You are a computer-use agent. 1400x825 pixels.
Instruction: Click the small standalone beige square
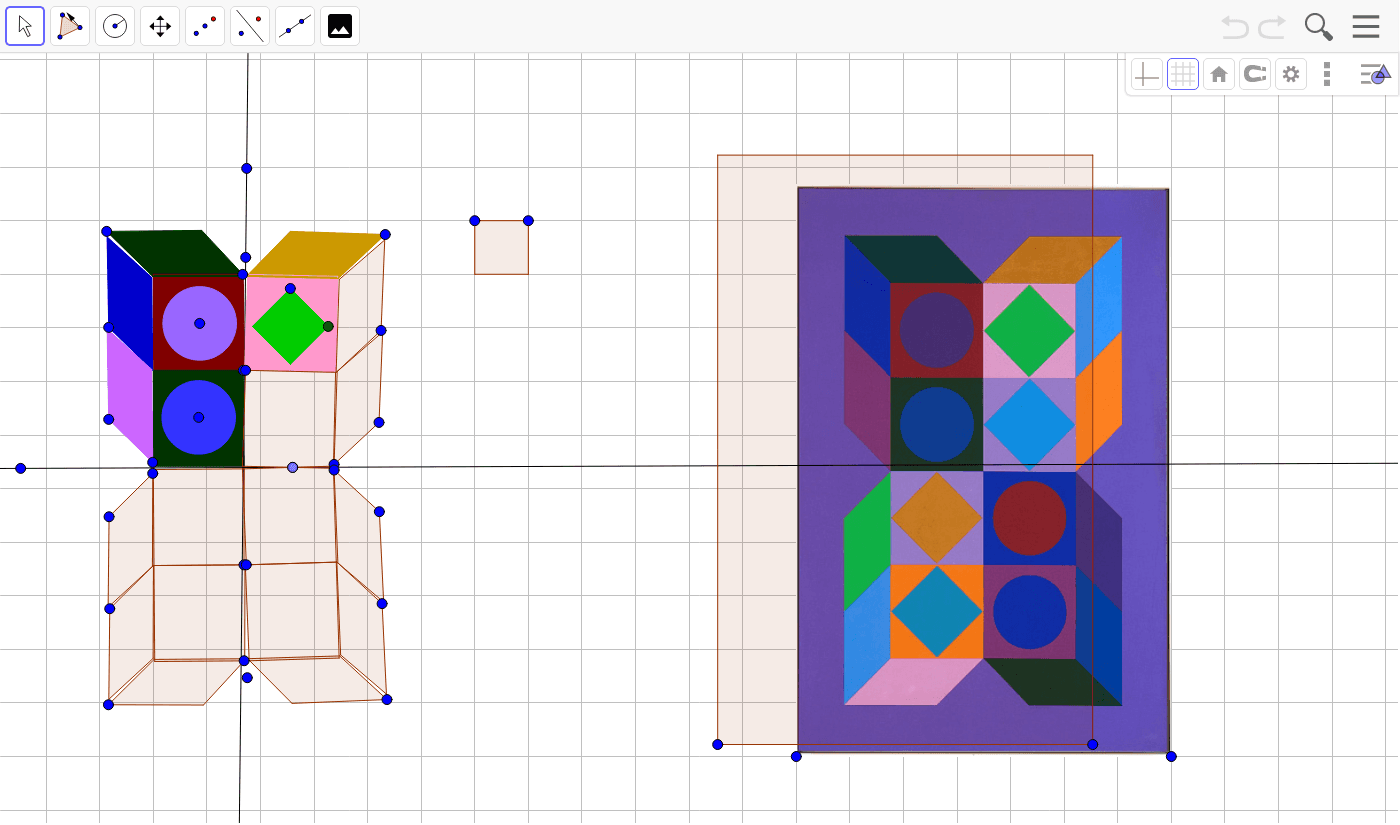click(x=502, y=247)
